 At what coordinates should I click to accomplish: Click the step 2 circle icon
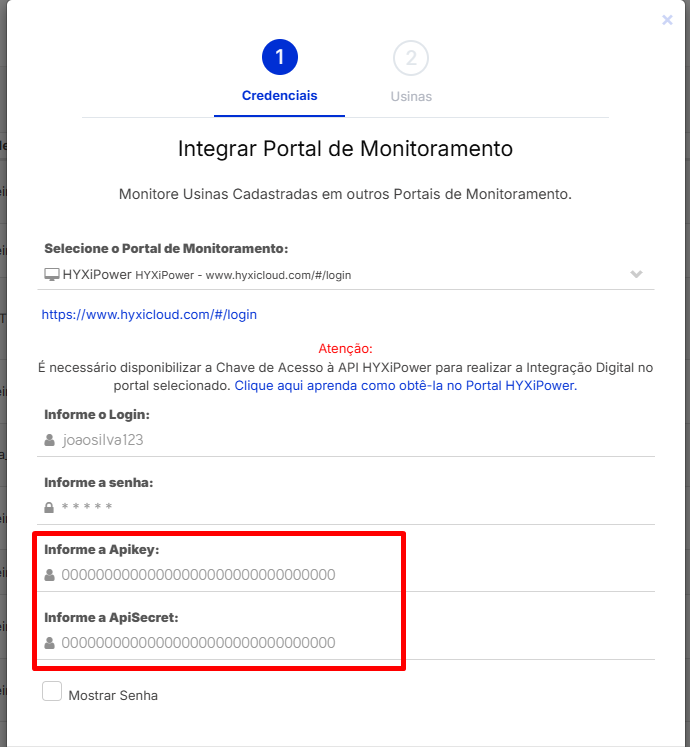point(411,58)
